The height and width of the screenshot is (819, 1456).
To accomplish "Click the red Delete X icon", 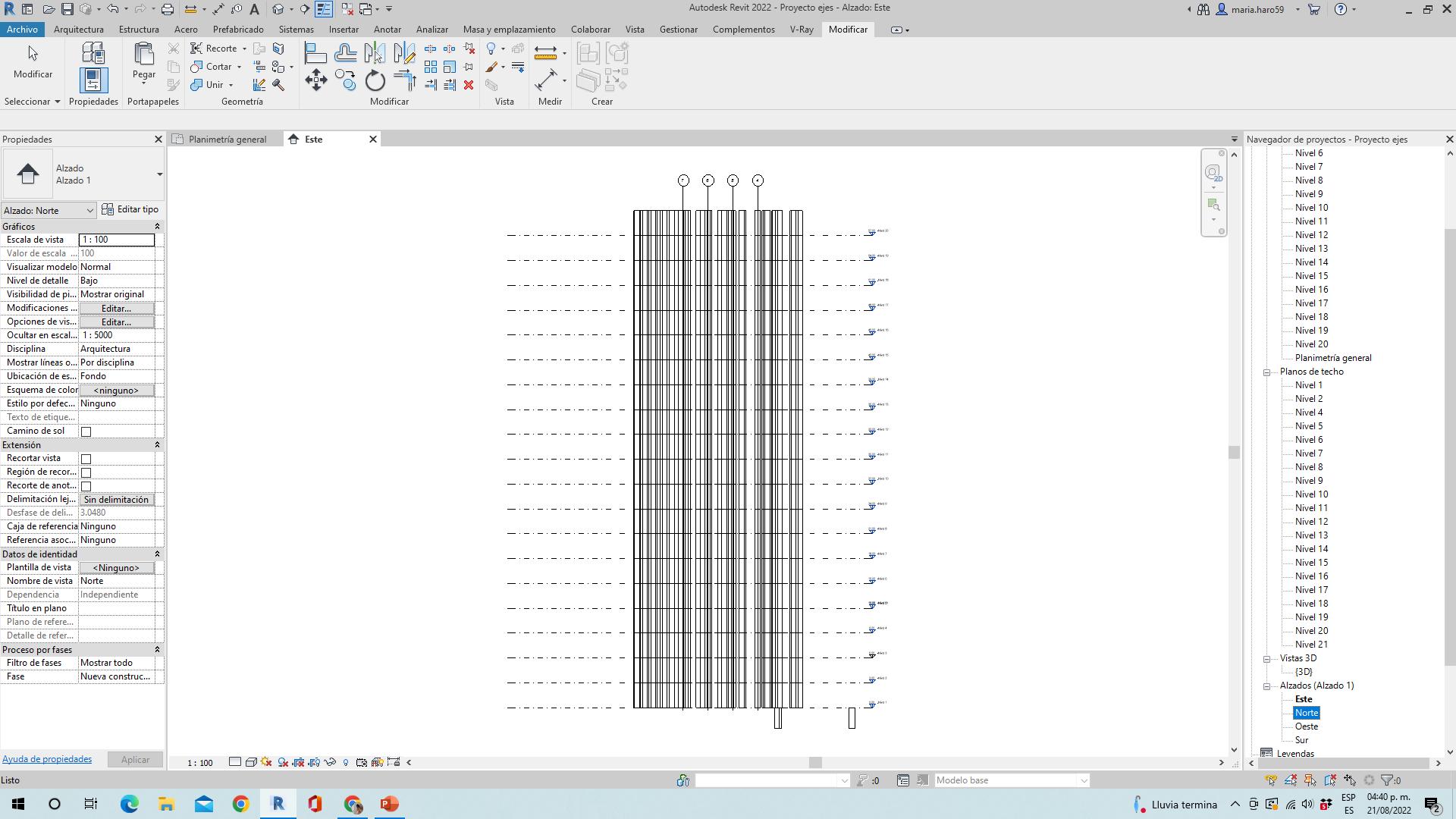I will click(x=469, y=85).
